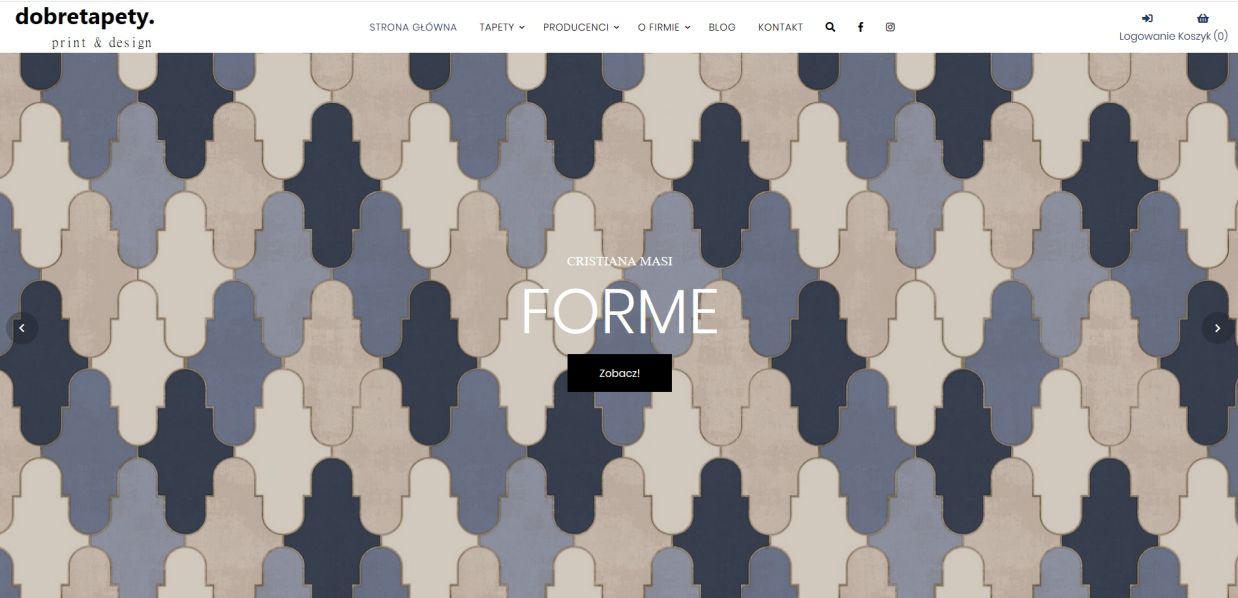This screenshot has width=1238, height=598.
Task: Click the login arrow icon
Action: 1147,18
